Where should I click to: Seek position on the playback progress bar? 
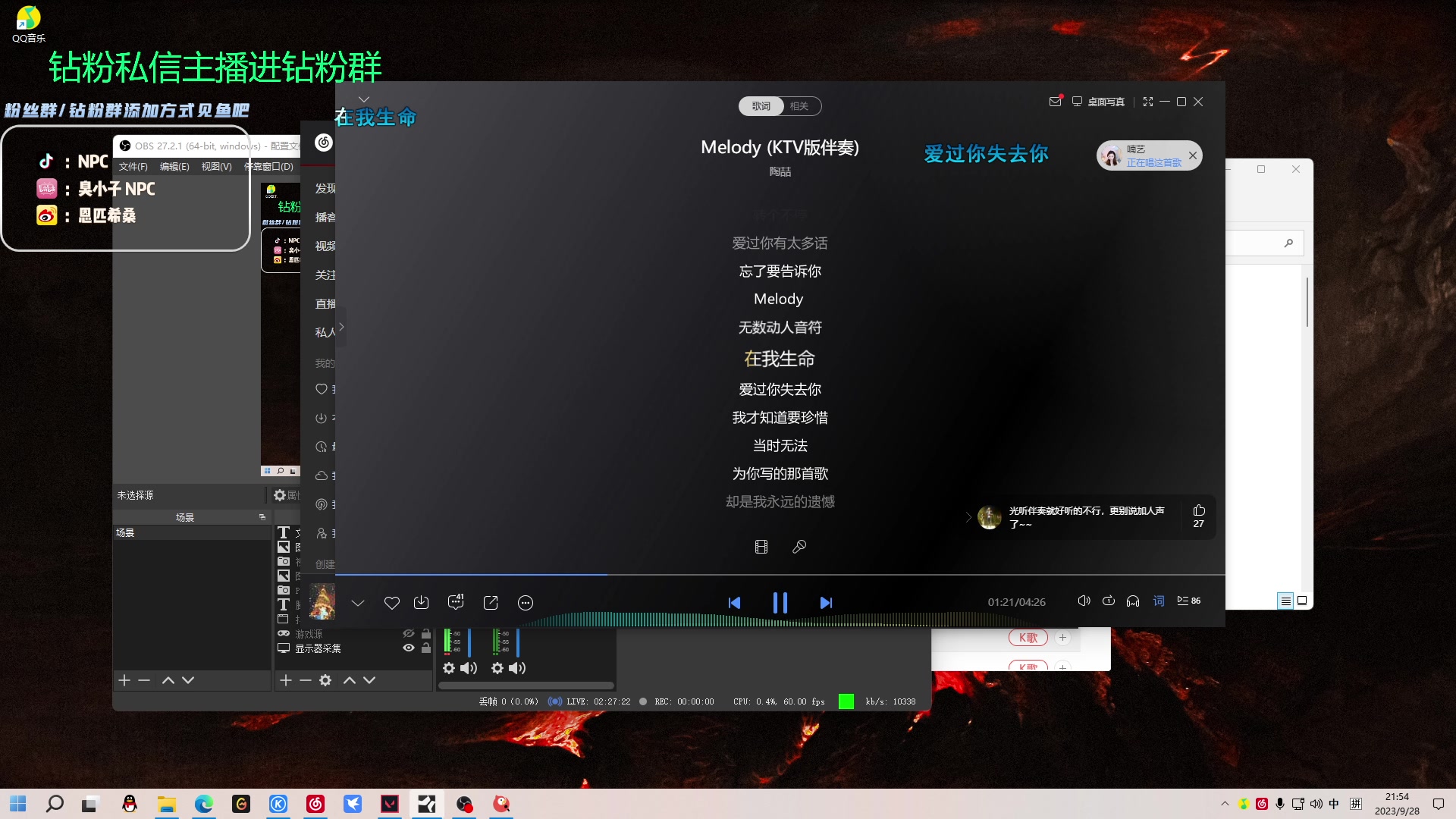tap(758, 575)
